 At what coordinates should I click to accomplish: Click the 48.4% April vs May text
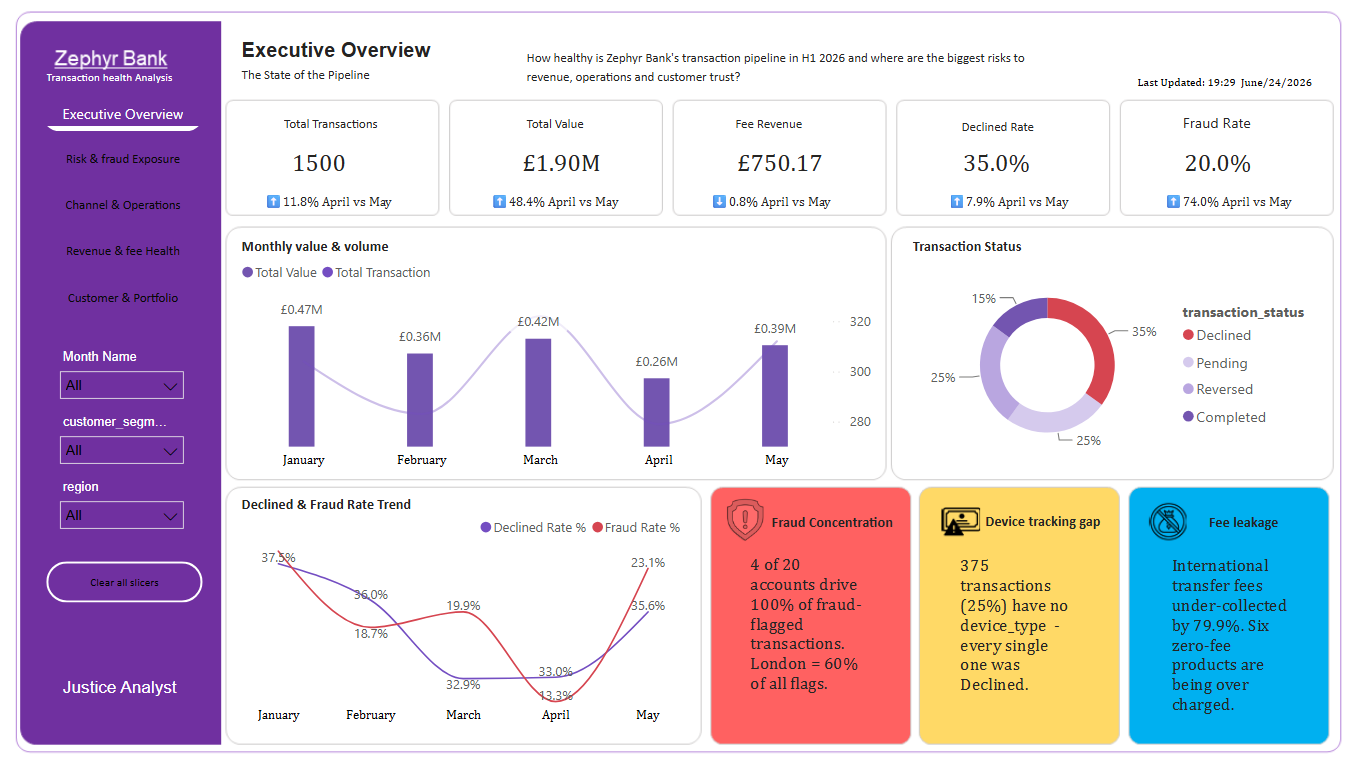pos(564,202)
